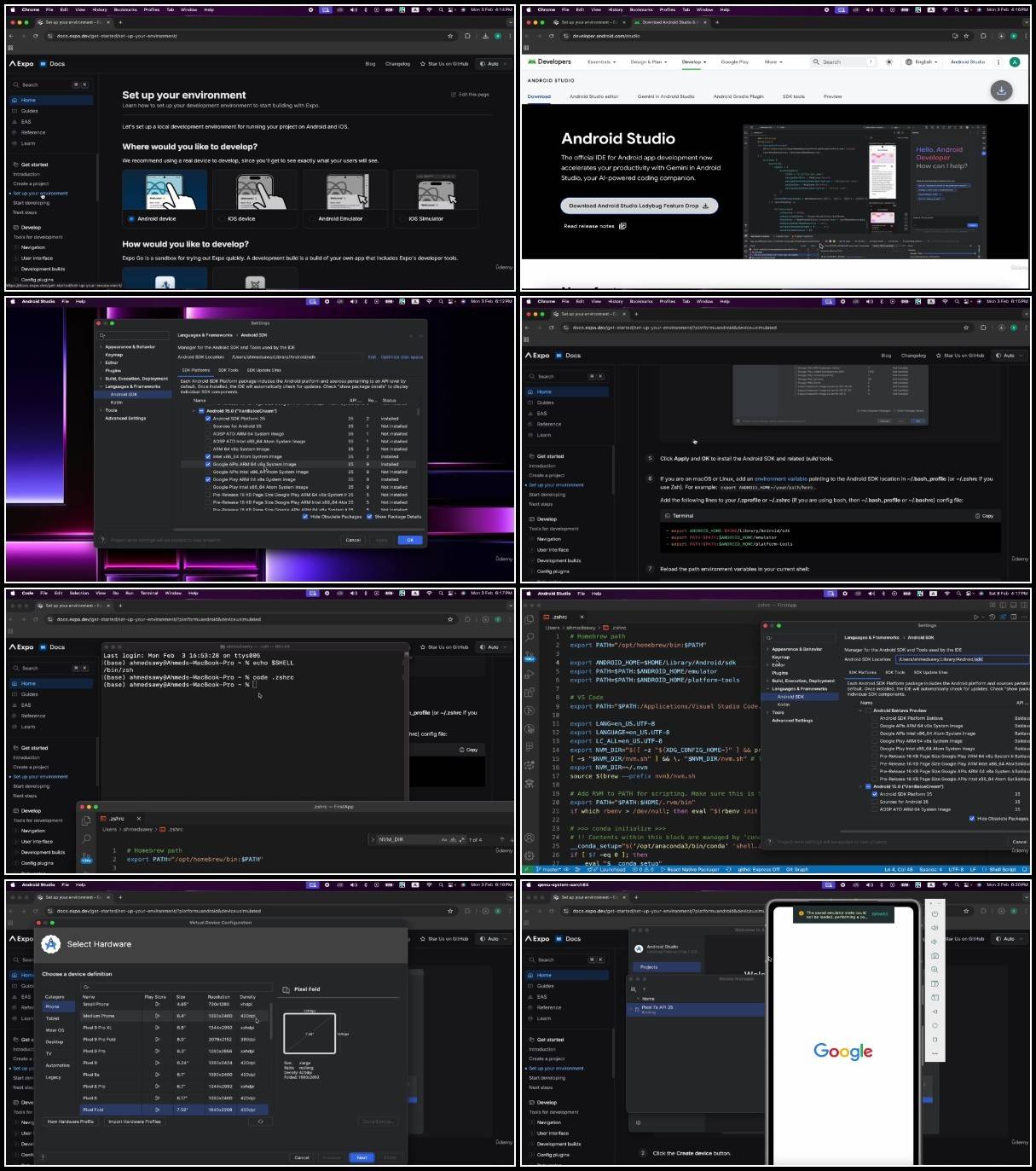Click Optimize disk space link in Settings
The image size is (1036, 1171).
402,357
